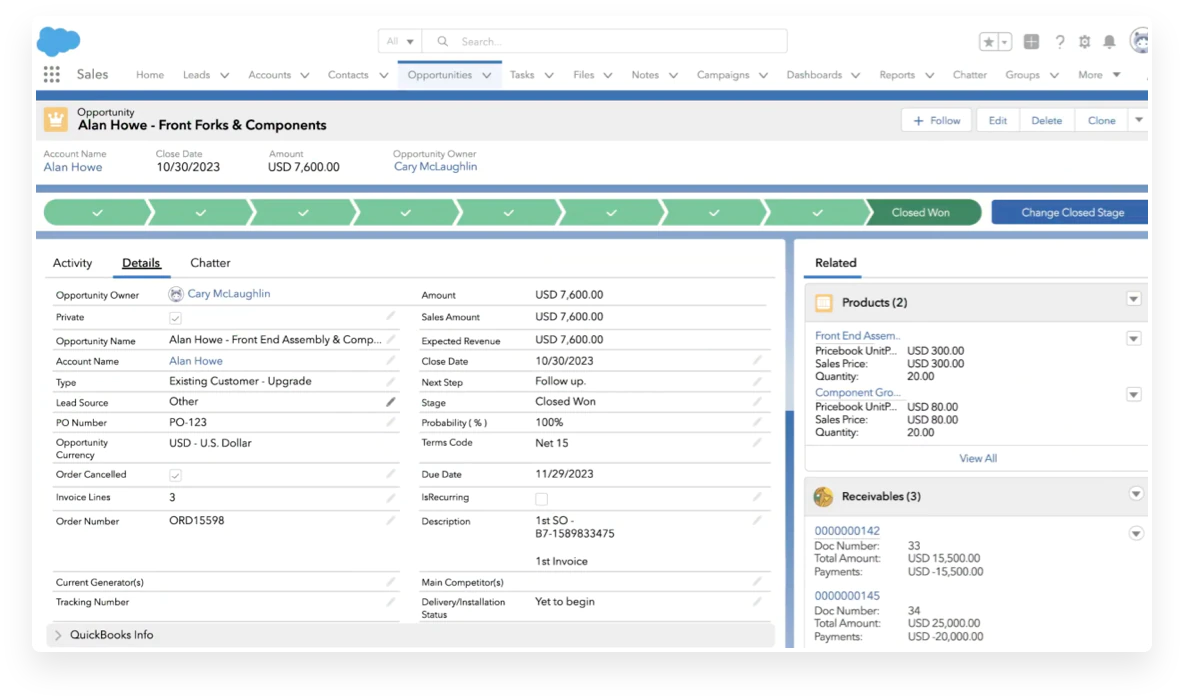Screen dimensions: 1184x700
Task: Switch to the Chatter tab in record
Action: pyautogui.click(x=210, y=263)
